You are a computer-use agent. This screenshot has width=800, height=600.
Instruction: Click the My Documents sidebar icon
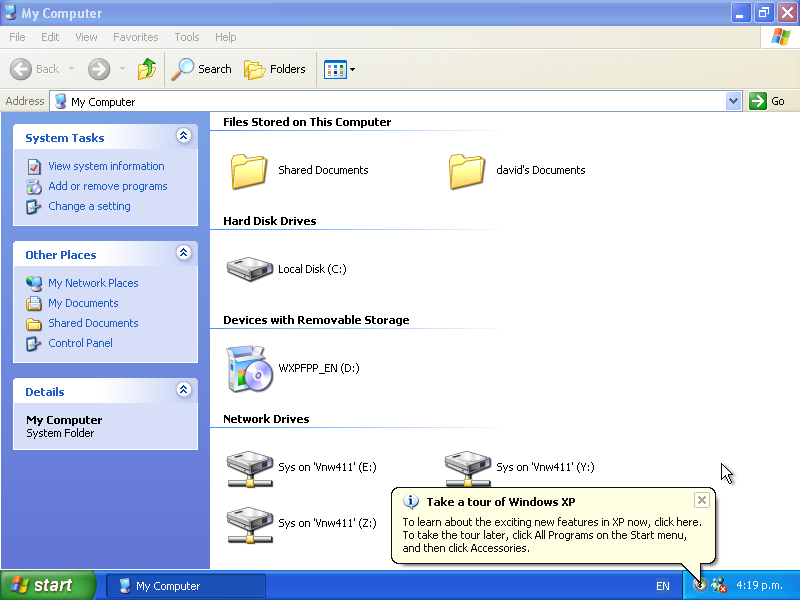[34, 304]
